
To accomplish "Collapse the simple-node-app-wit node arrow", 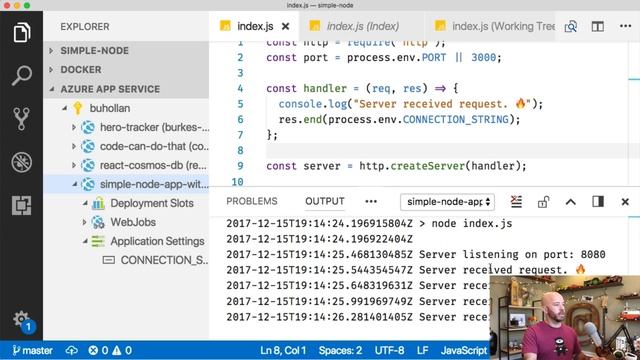I will [75, 184].
